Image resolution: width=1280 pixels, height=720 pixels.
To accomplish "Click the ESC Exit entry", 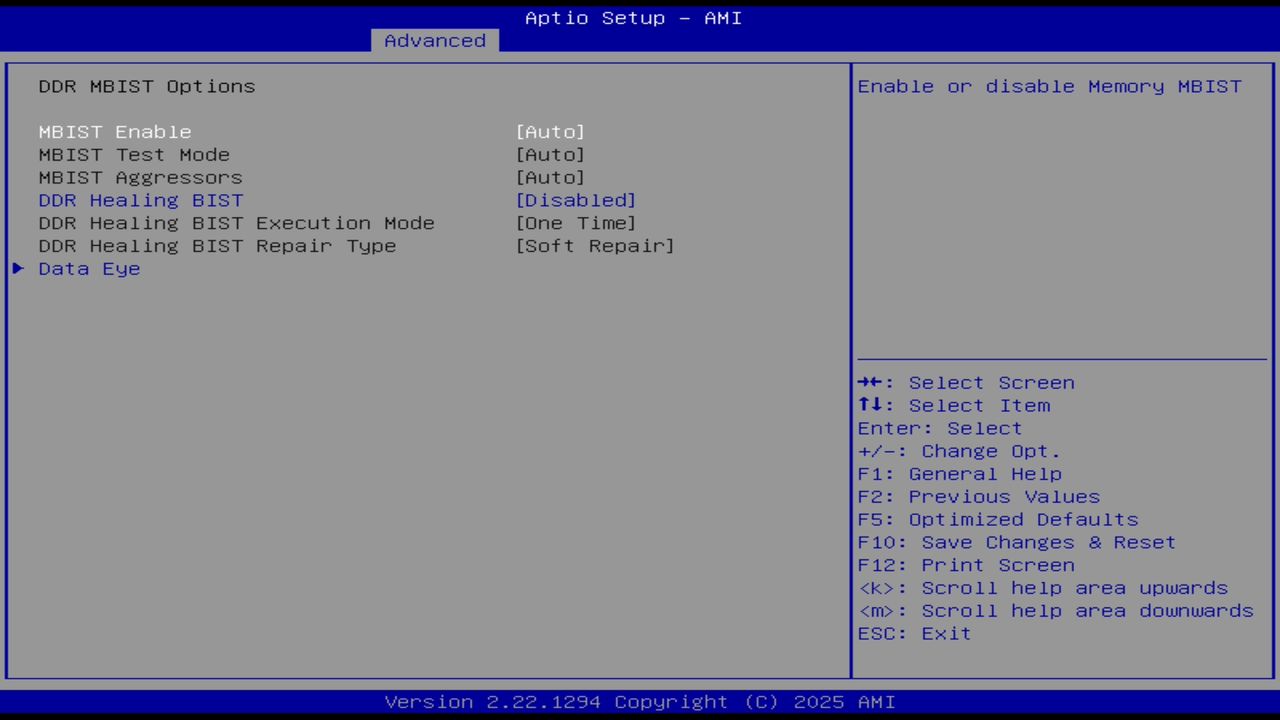I will tap(913, 633).
